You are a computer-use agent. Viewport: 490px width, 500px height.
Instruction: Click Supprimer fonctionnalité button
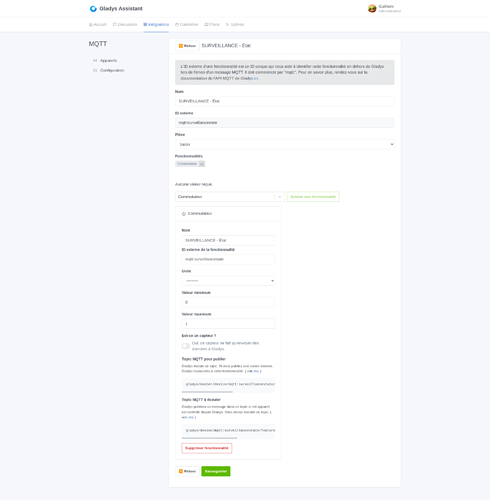click(207, 448)
